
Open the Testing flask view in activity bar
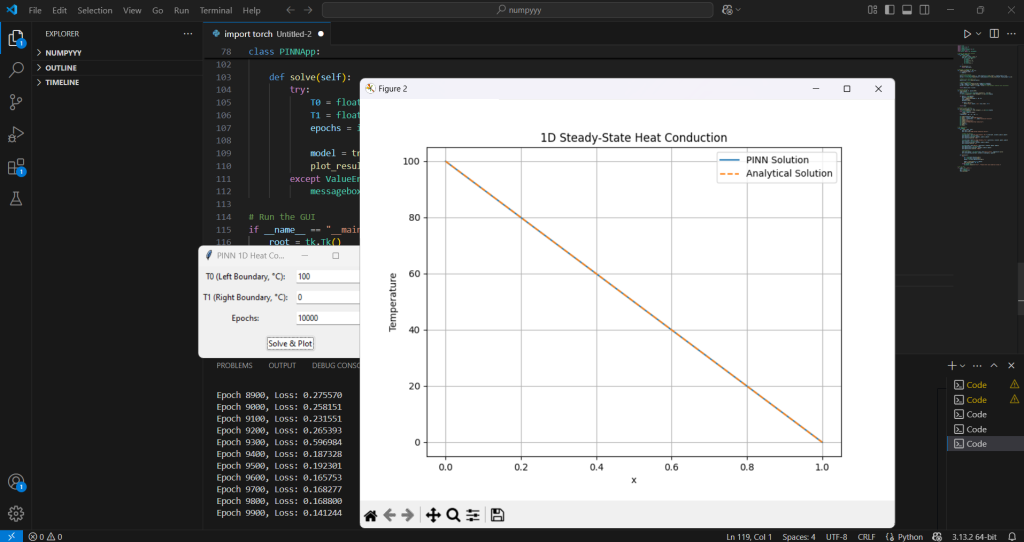[16, 199]
